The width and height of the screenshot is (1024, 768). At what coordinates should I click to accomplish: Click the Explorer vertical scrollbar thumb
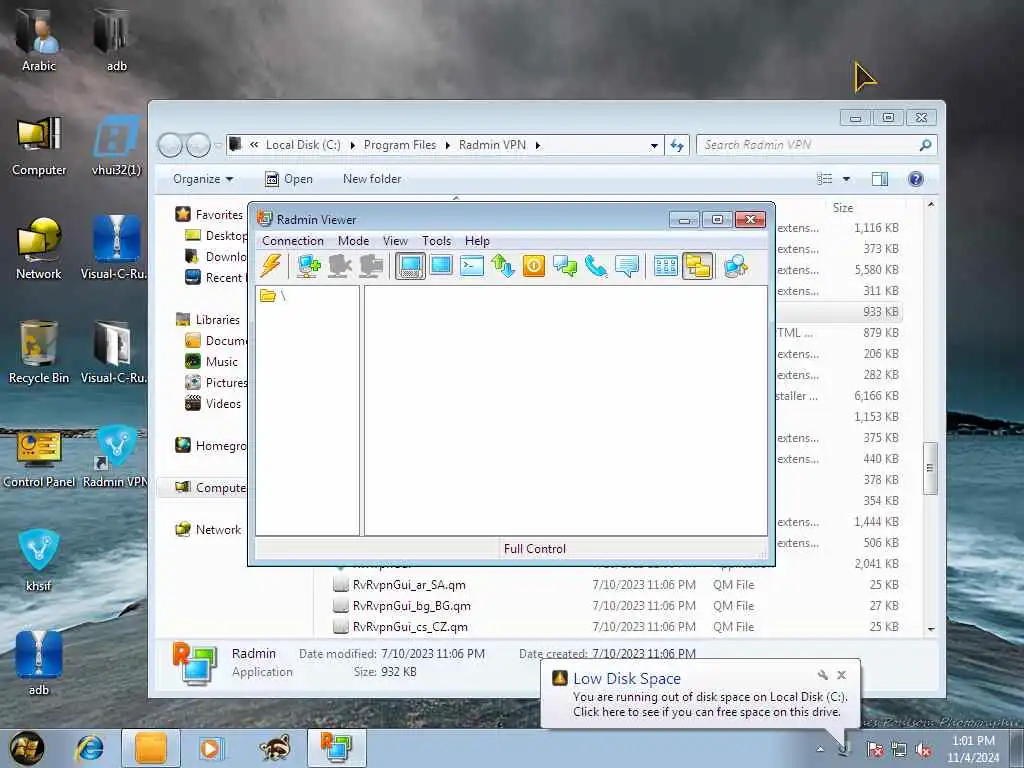930,468
